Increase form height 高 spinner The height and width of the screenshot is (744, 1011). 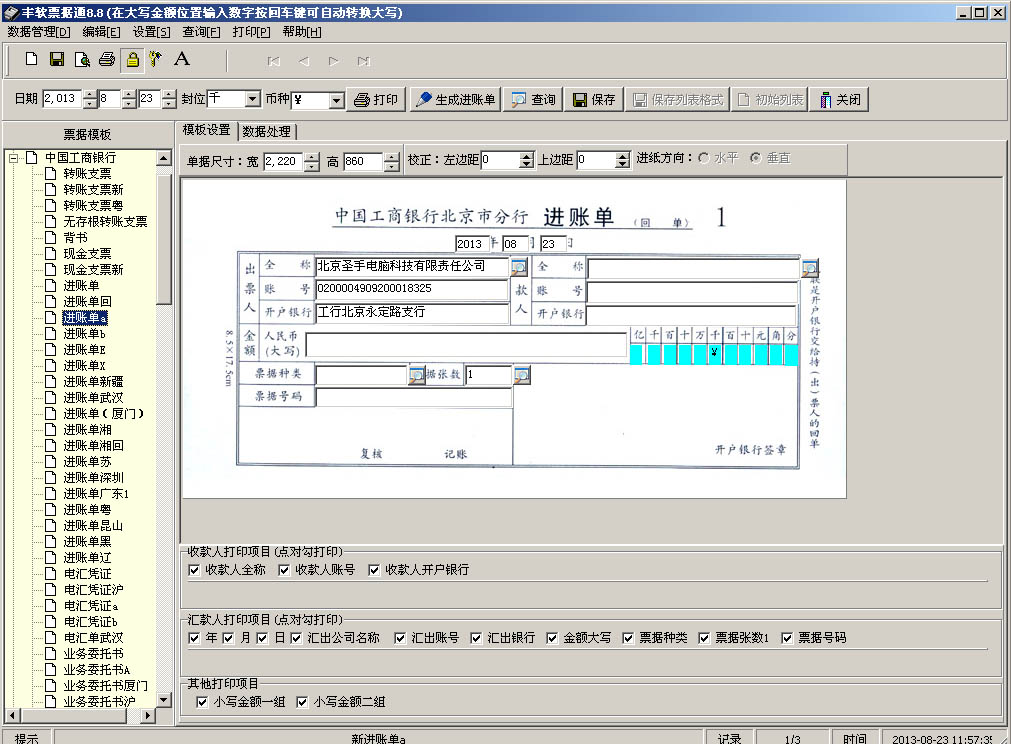tap(391, 157)
